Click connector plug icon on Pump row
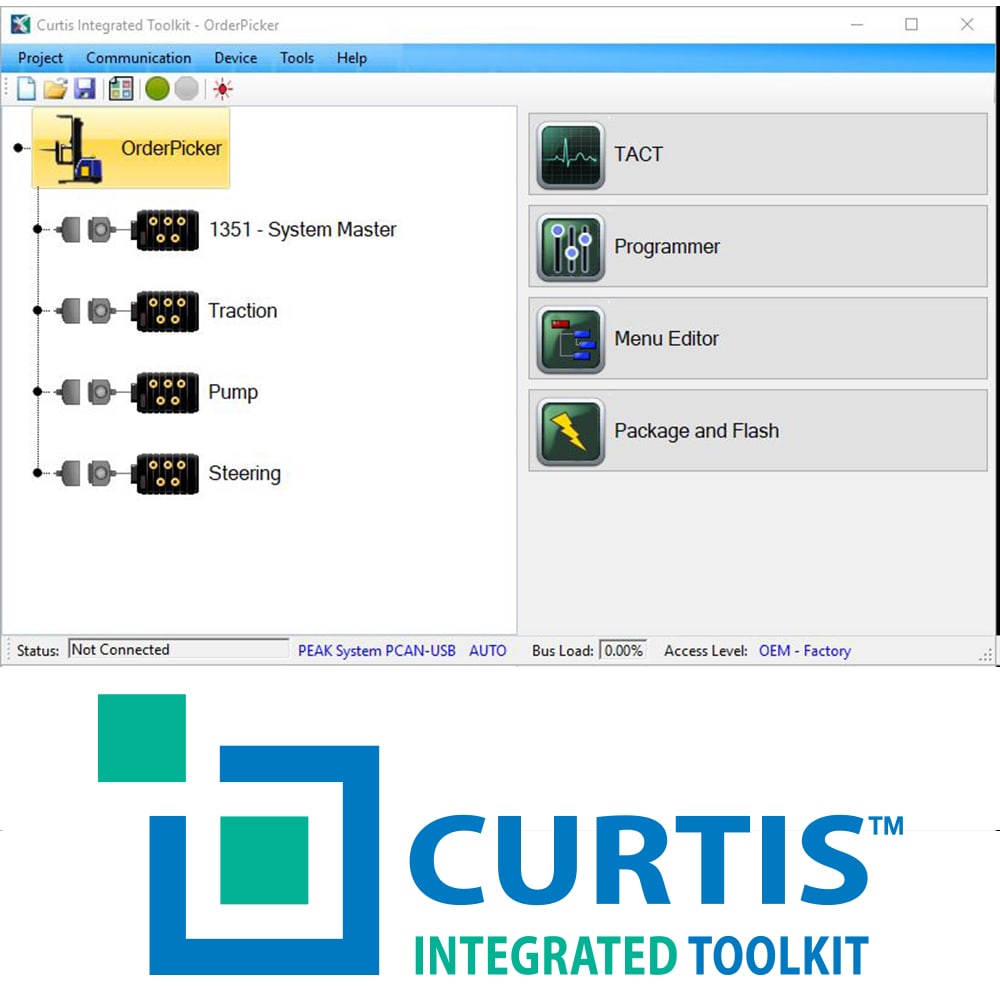1000x1000 pixels. click(86, 392)
